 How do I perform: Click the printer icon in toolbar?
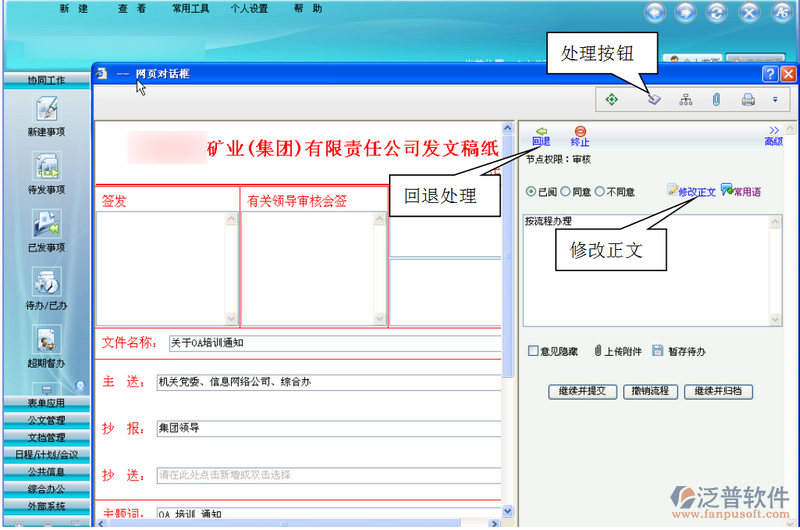[x=747, y=99]
